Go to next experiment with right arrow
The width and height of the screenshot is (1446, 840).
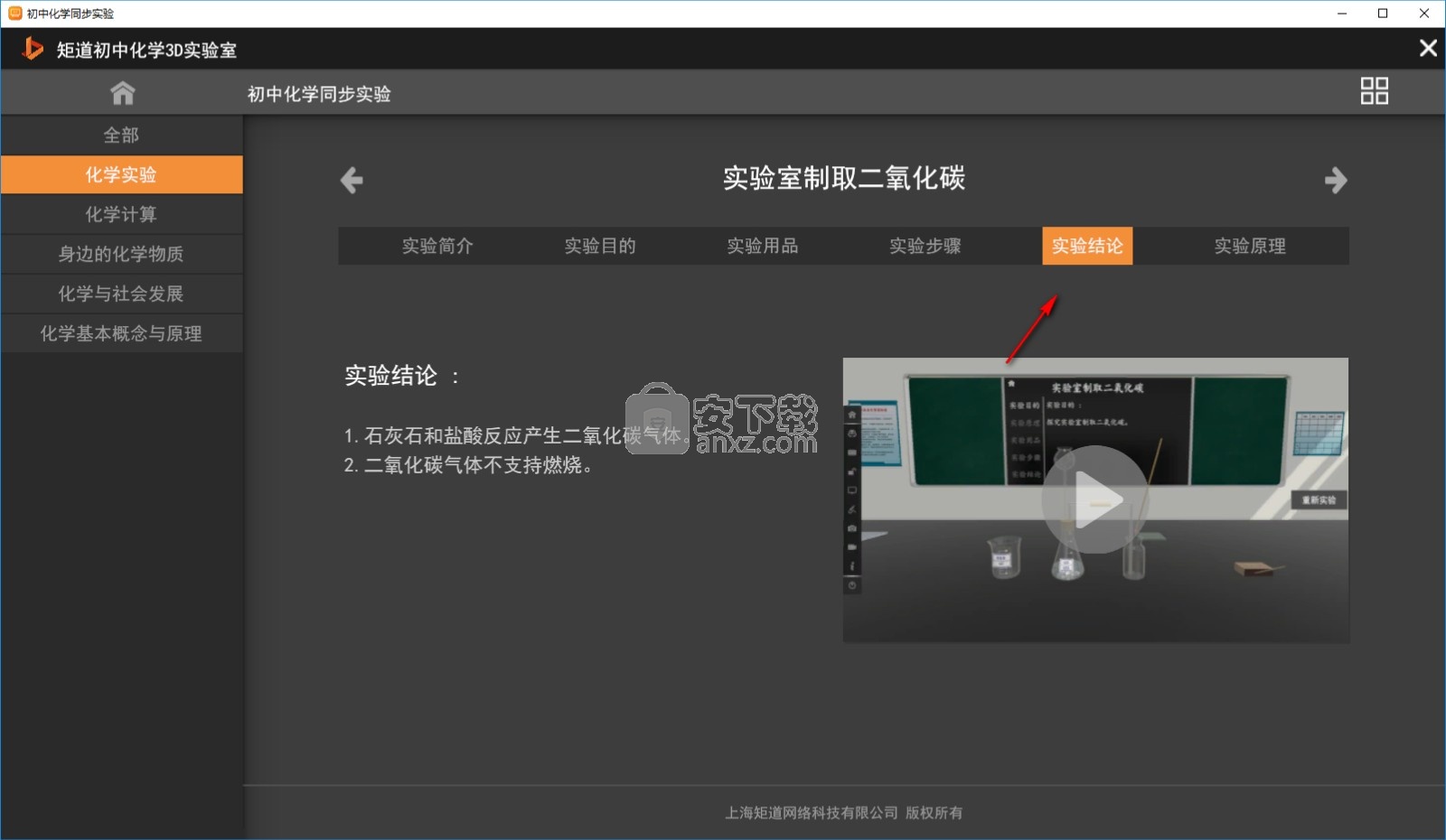(1336, 180)
